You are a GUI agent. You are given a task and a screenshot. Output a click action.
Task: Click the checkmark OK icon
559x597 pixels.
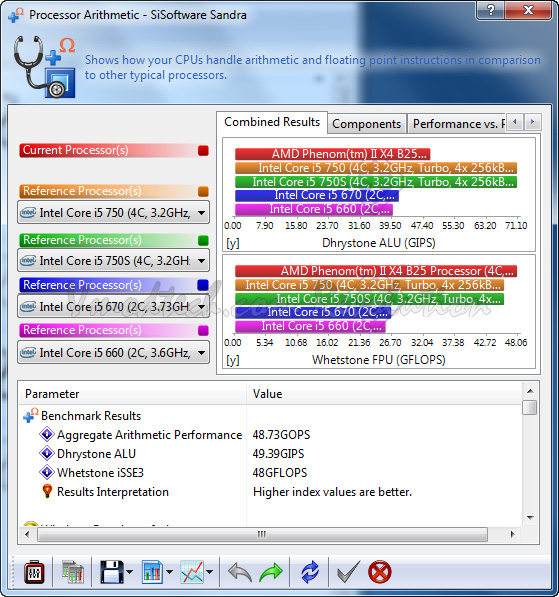348,572
